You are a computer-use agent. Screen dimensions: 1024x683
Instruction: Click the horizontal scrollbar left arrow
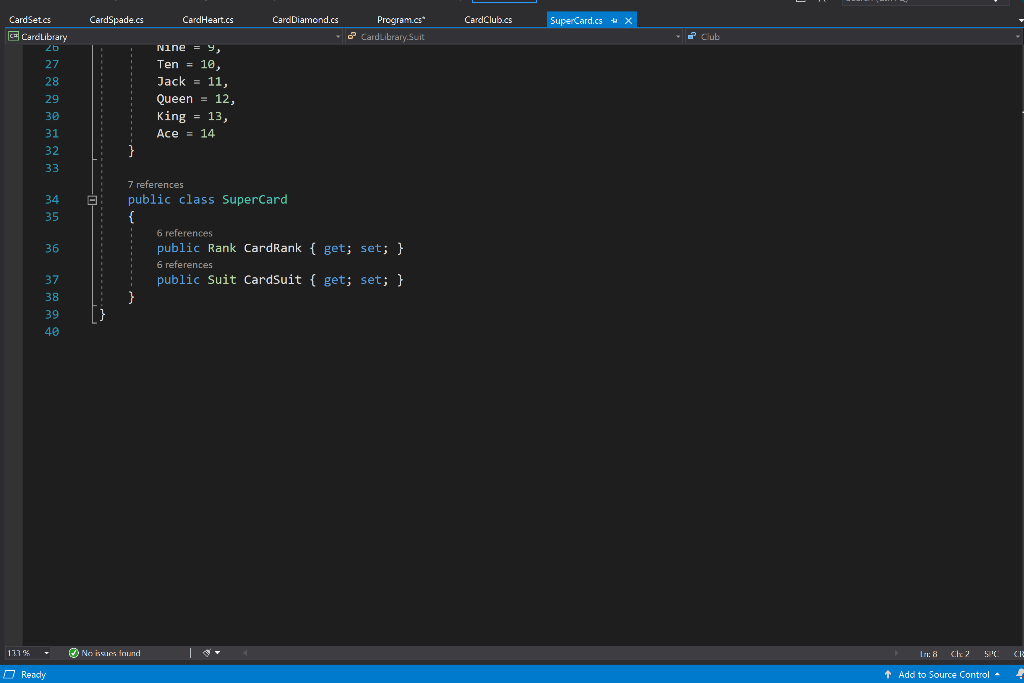click(x=245, y=653)
